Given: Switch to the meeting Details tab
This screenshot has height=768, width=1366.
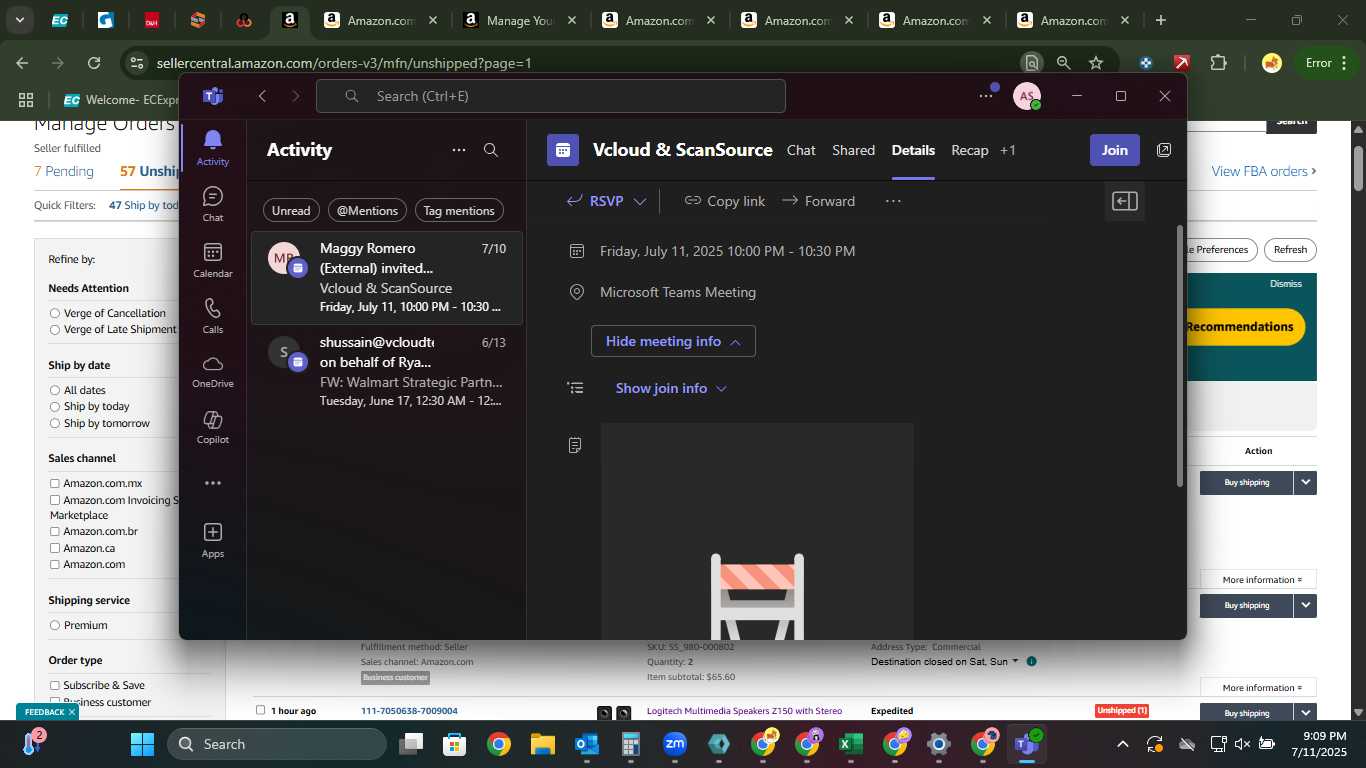Looking at the screenshot, I should point(913,150).
